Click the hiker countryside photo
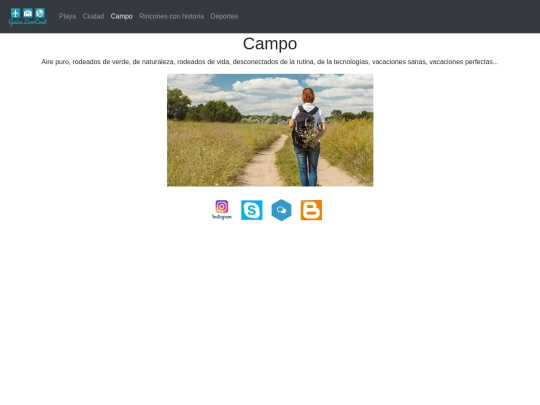 pos(270,130)
